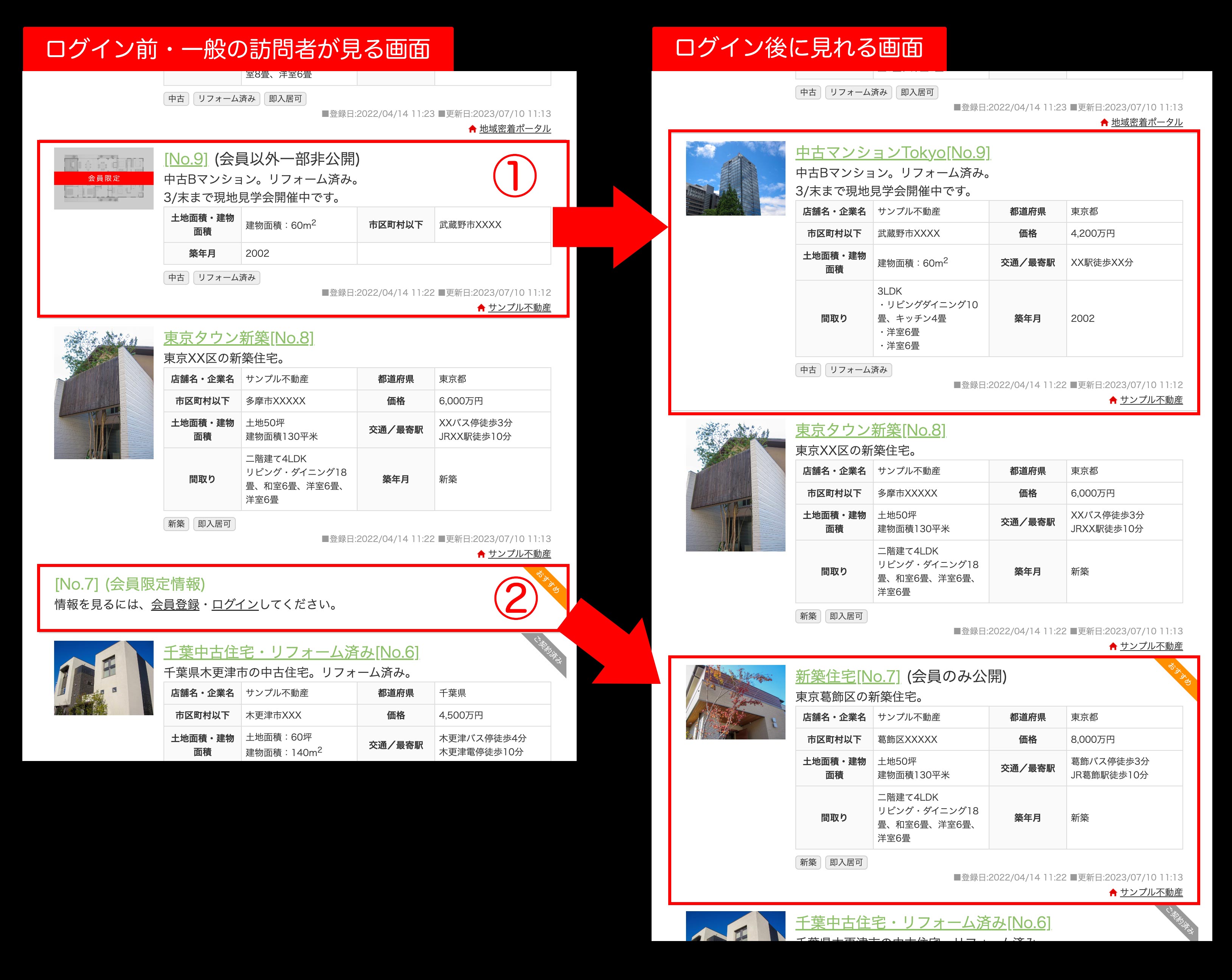1232x980 pixels.
Task: Click home icon beside 地域密着ポータル in post-login screen
Action: [x=1104, y=122]
